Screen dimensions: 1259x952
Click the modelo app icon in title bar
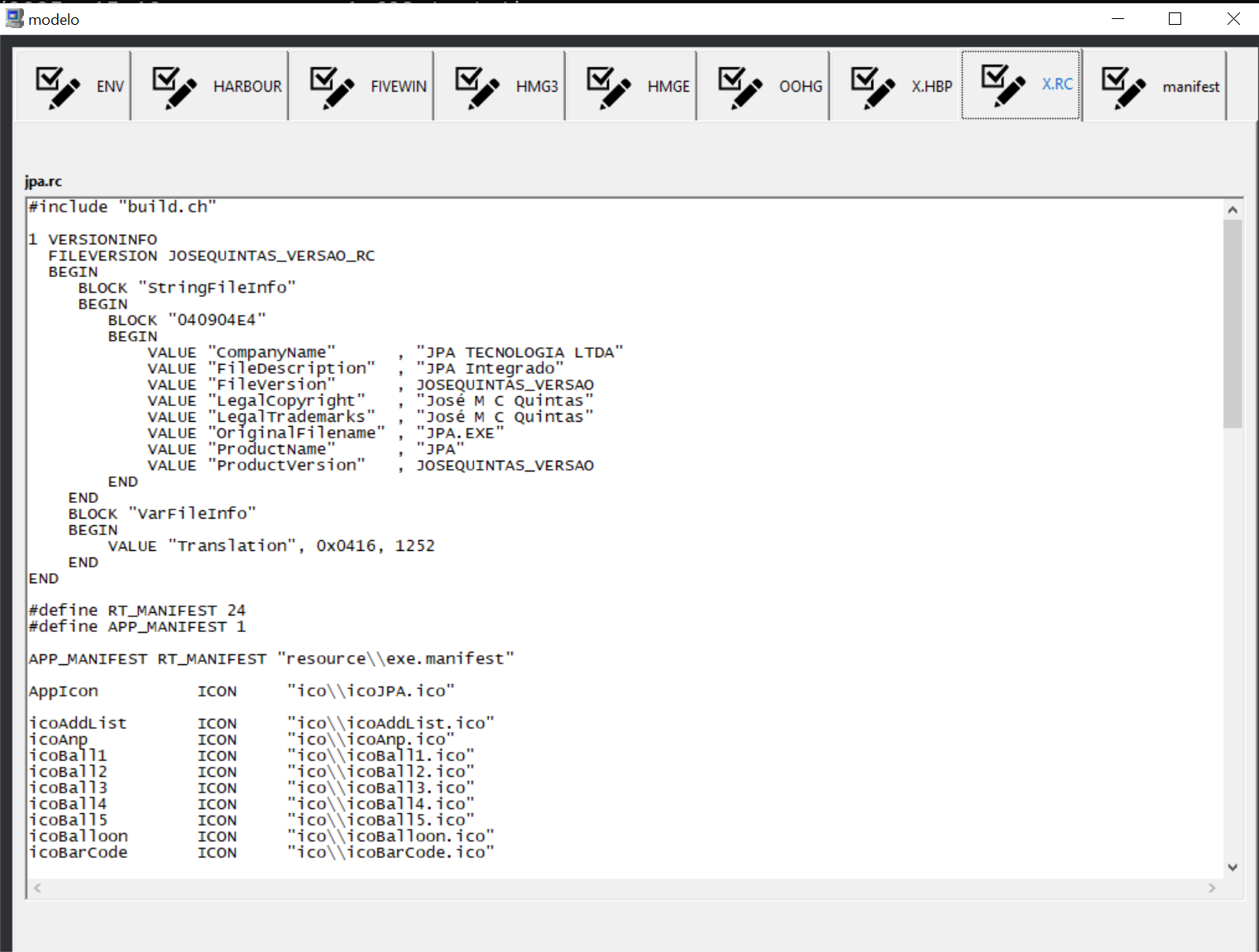coord(14,19)
